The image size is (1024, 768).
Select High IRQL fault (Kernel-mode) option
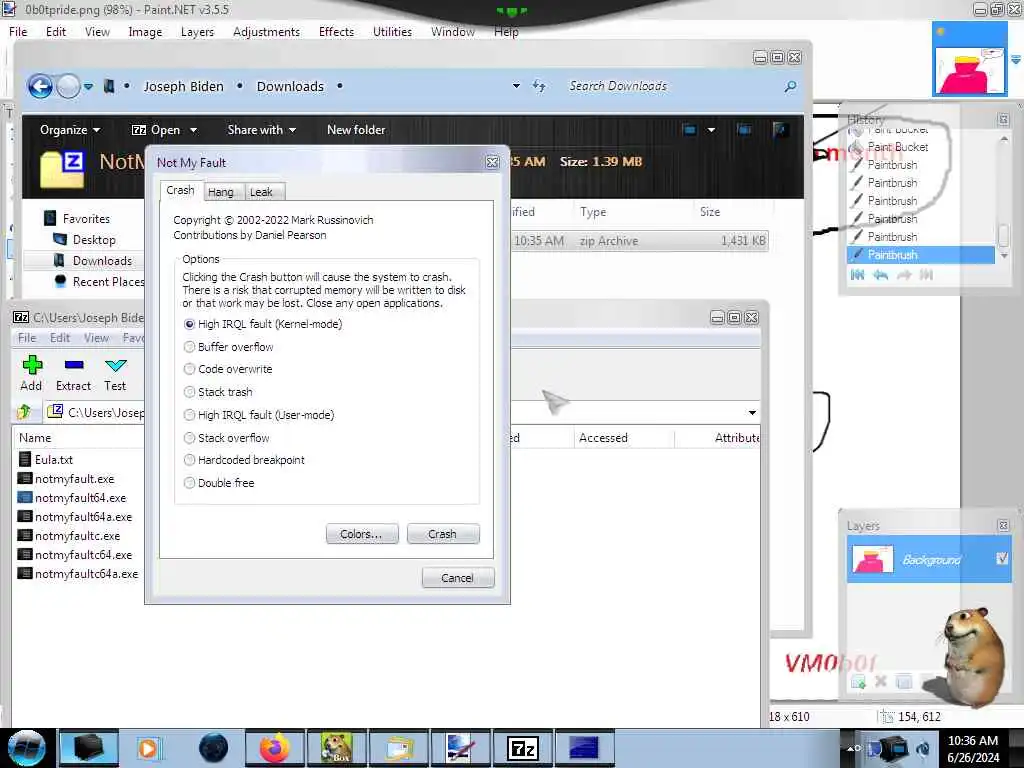pos(263,324)
